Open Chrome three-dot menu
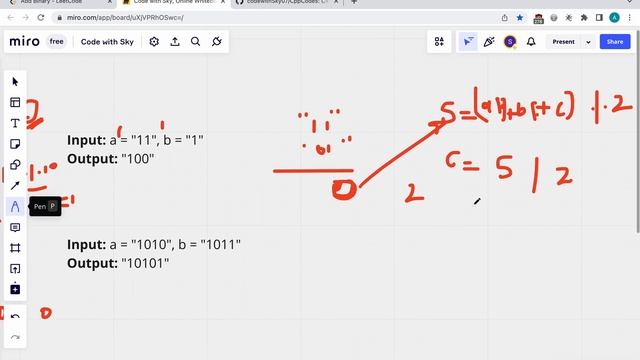Viewport: 640px width, 360px height. [x=630, y=18]
